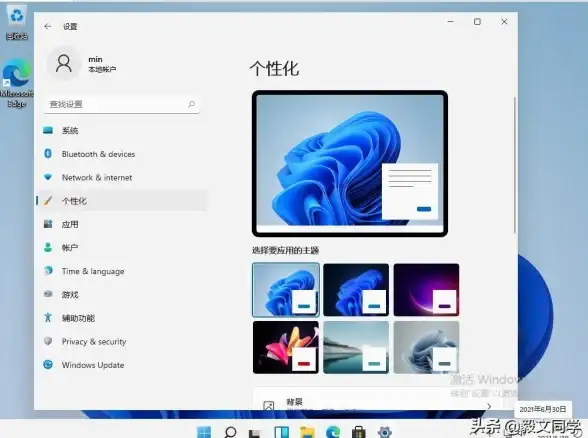Screen dimensions: 588x438
Task: Select the 个性化 sidebar item
Action: [122, 201]
